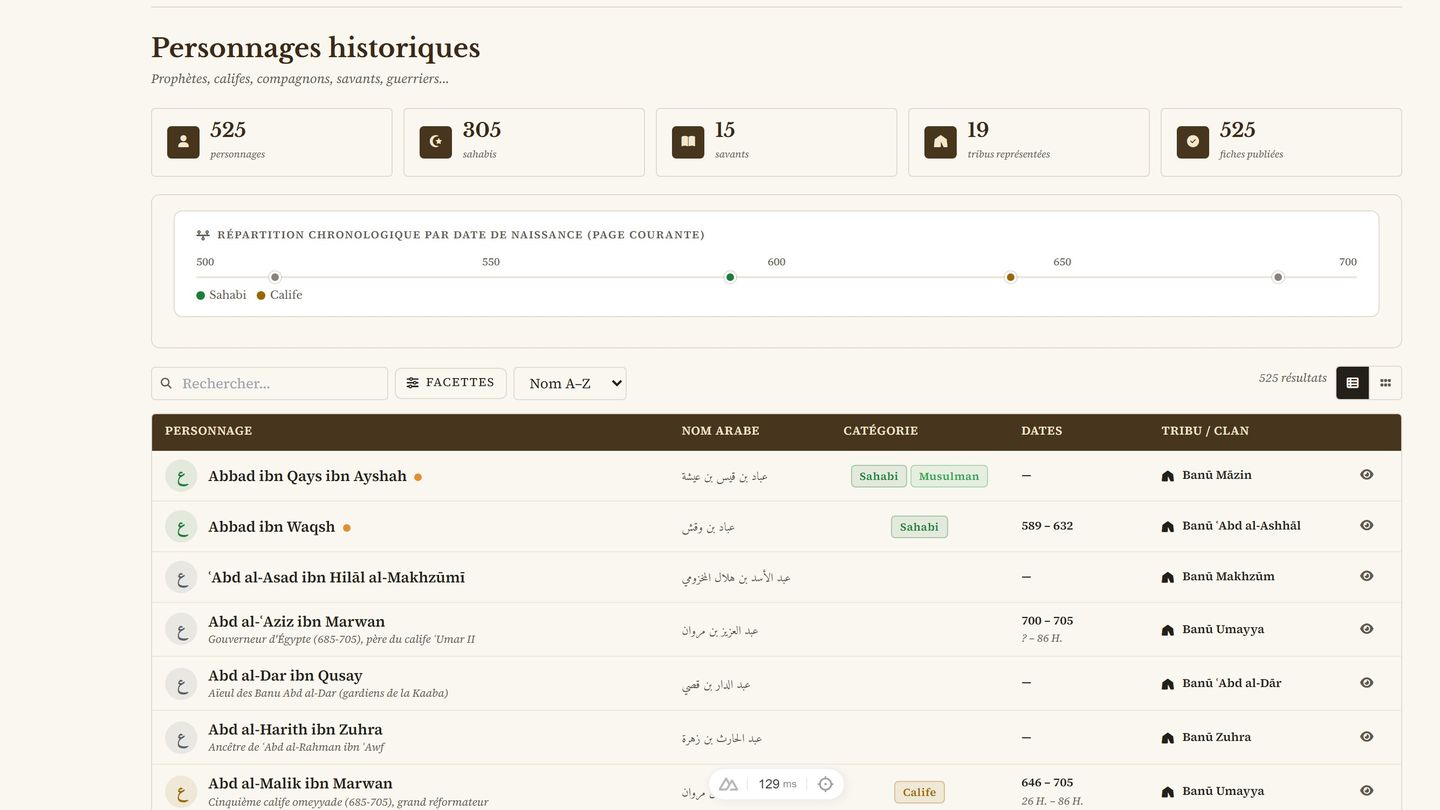The height and width of the screenshot is (810, 1440).
Task: Click the Sahabi badge in Abbad ibn Waqsh row
Action: tap(919, 527)
